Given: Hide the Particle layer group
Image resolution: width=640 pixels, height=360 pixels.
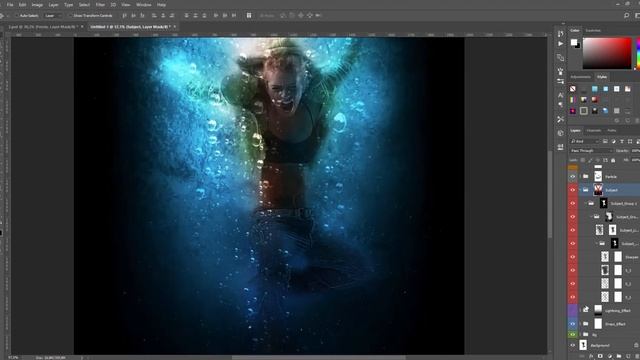Looking at the screenshot, I should pos(573,177).
